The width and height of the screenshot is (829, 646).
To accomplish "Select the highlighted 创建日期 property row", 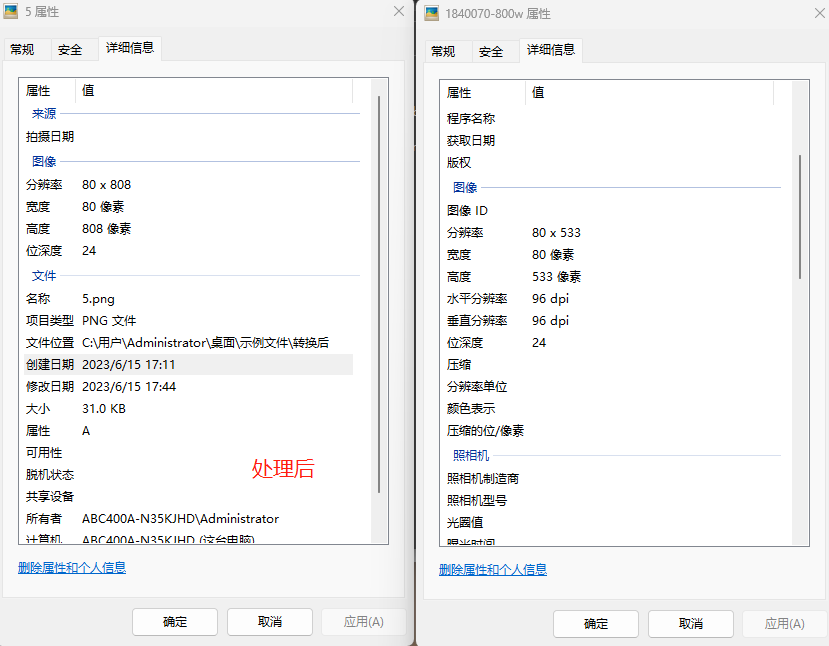I will (150, 364).
